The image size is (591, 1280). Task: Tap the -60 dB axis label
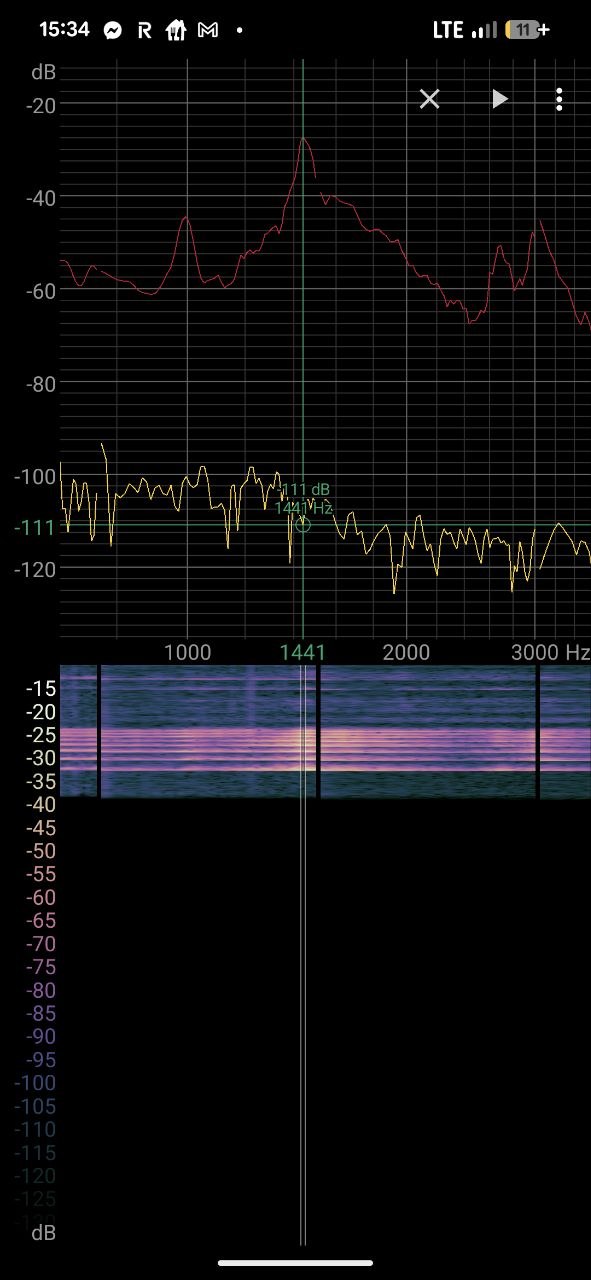[41, 290]
